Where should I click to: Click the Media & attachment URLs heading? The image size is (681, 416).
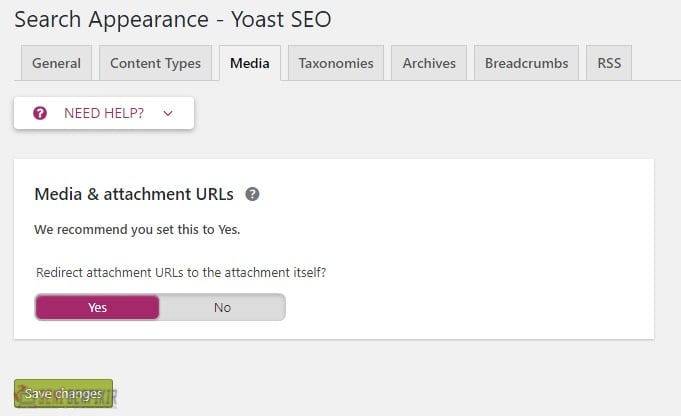point(134,194)
